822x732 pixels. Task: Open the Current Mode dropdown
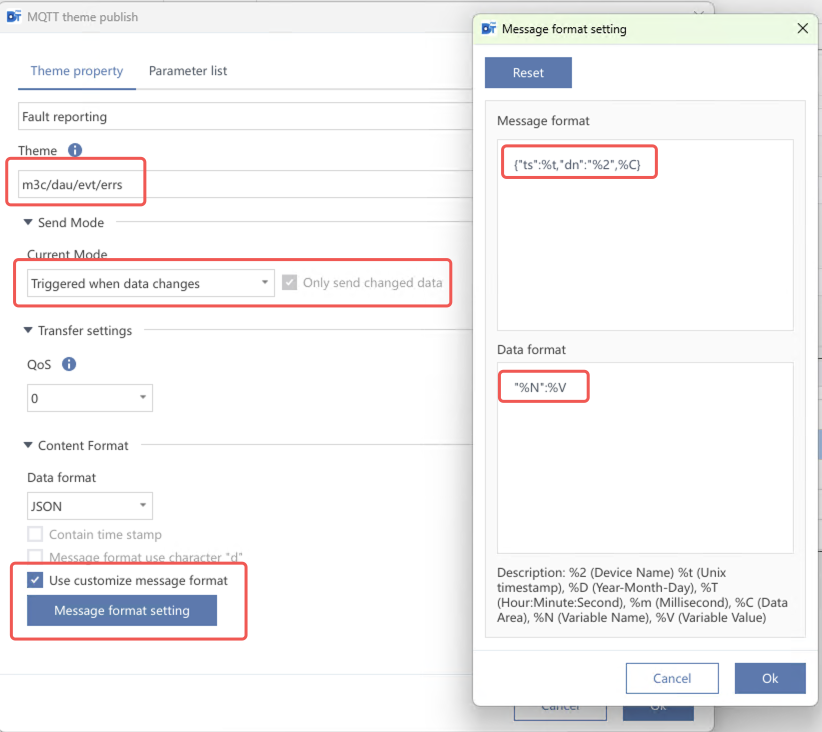click(x=150, y=284)
